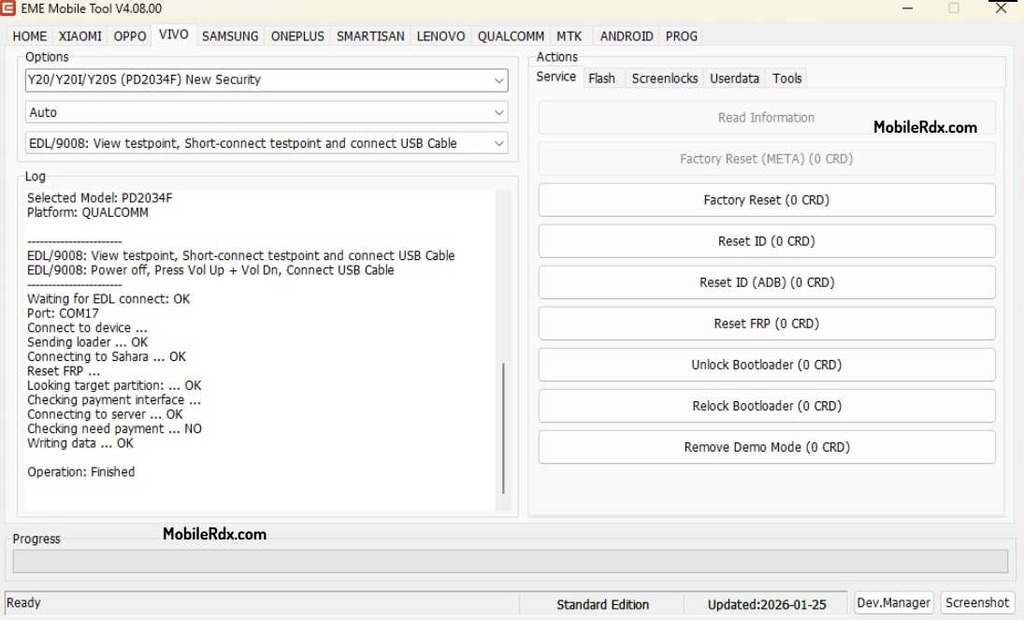1024x620 pixels.
Task: Expand the EDL/9008 connection method dropdown
Action: pos(266,144)
